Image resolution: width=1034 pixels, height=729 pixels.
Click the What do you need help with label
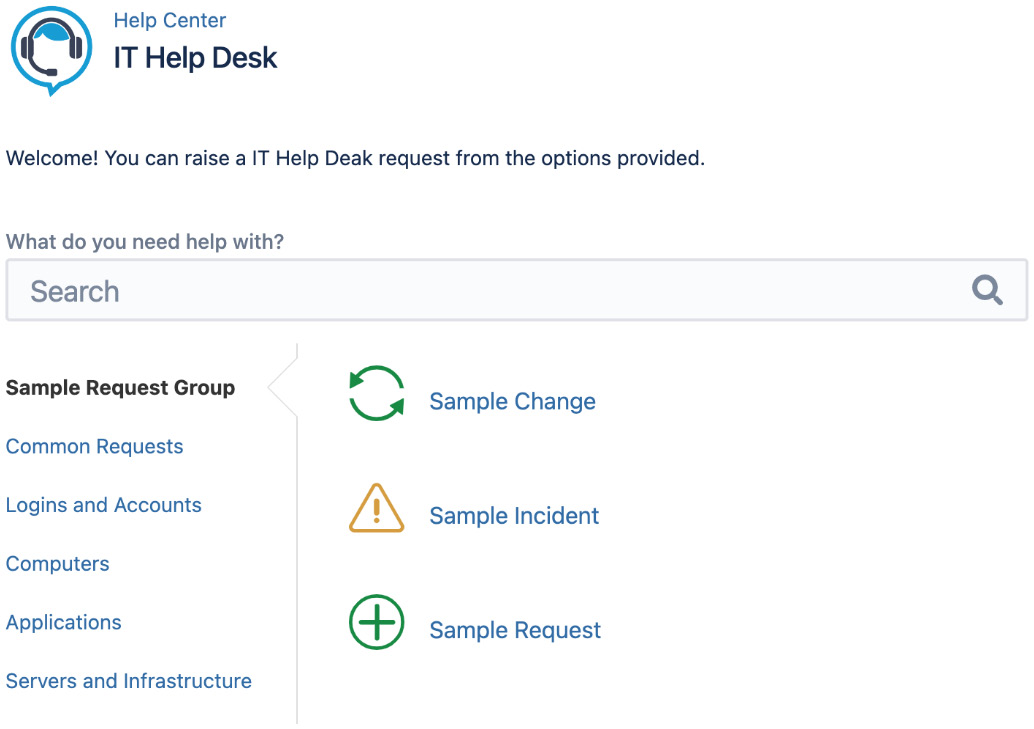pyautogui.click(x=145, y=242)
